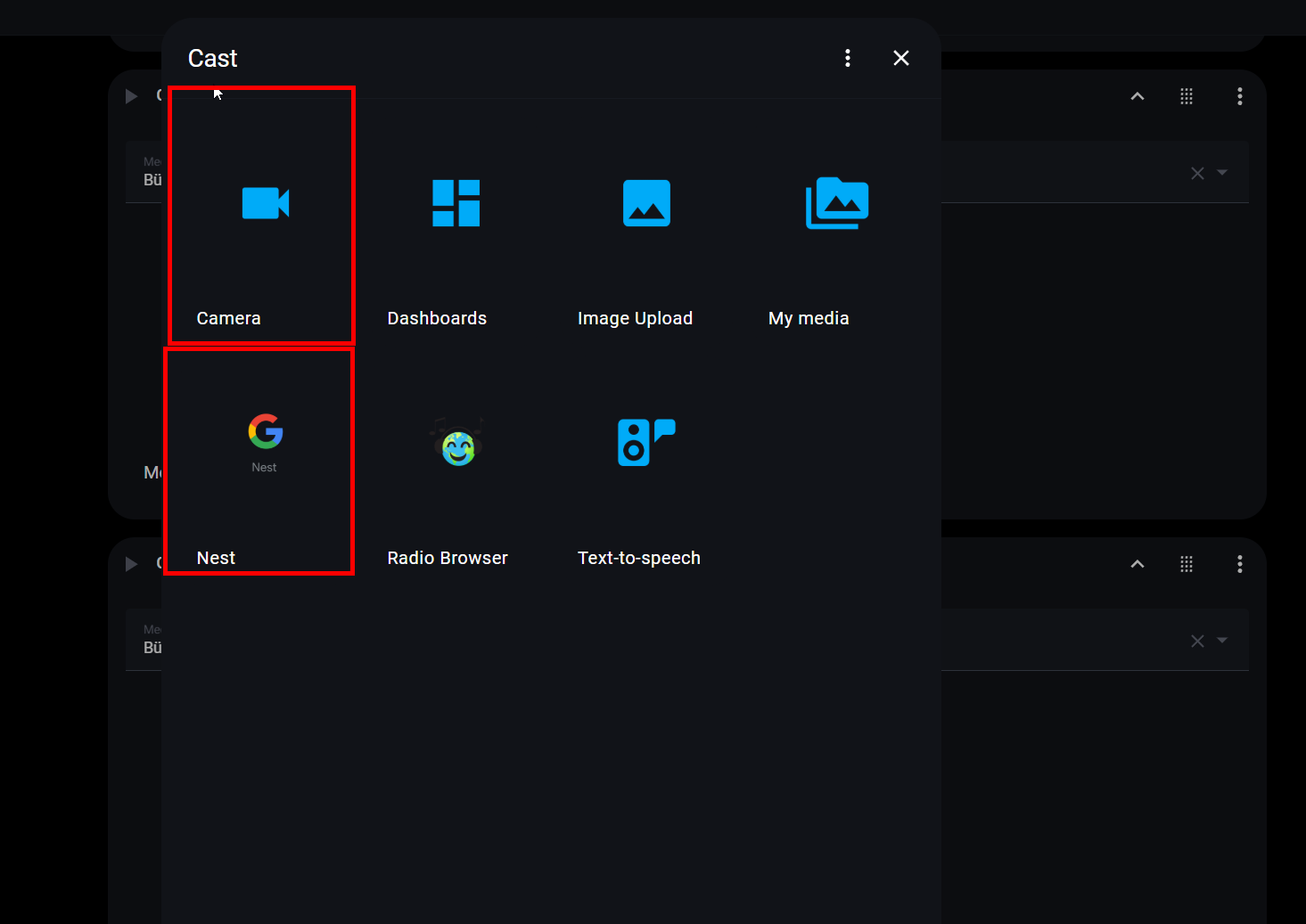Open the Camera media source

(265, 204)
